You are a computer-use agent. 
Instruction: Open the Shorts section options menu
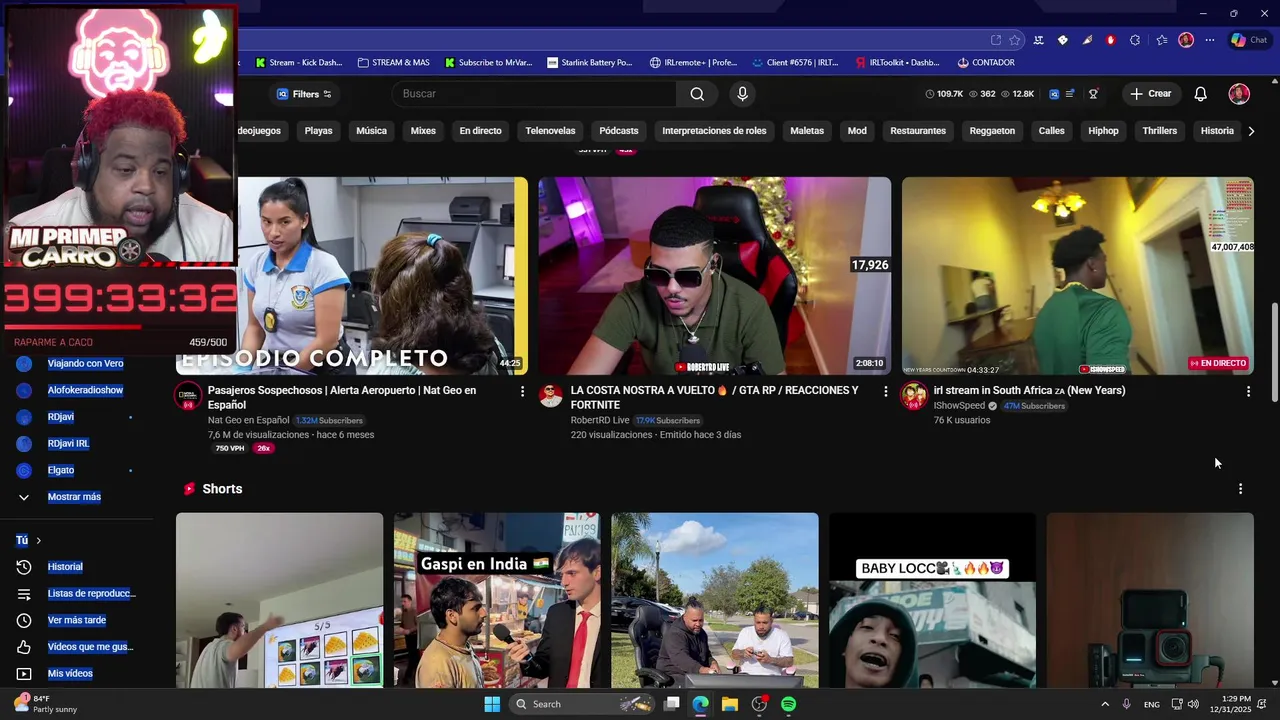click(1240, 489)
